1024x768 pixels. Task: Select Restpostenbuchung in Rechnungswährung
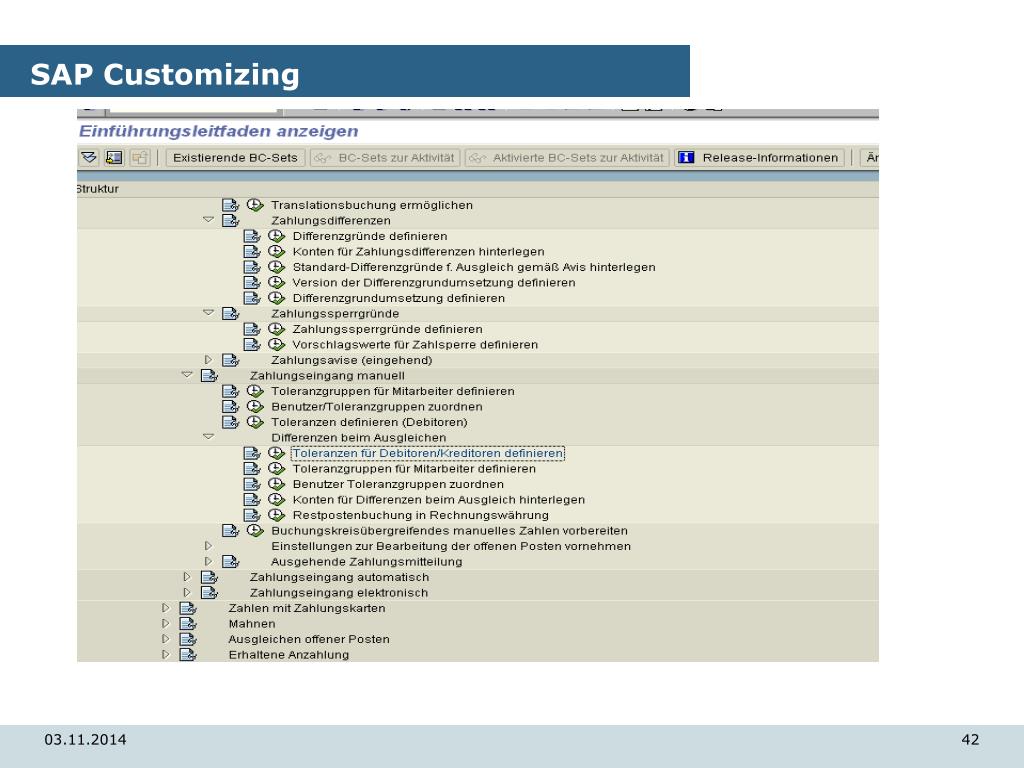click(421, 515)
